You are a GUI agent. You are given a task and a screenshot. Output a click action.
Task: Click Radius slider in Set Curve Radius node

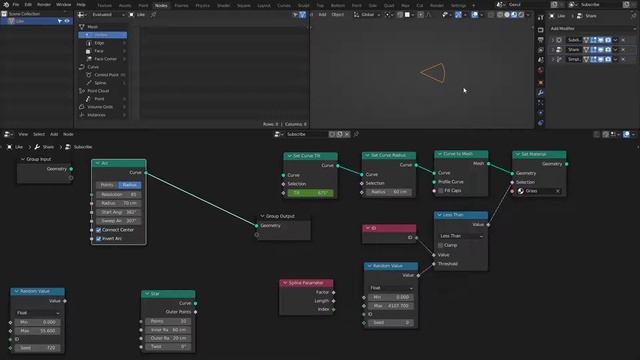389,192
